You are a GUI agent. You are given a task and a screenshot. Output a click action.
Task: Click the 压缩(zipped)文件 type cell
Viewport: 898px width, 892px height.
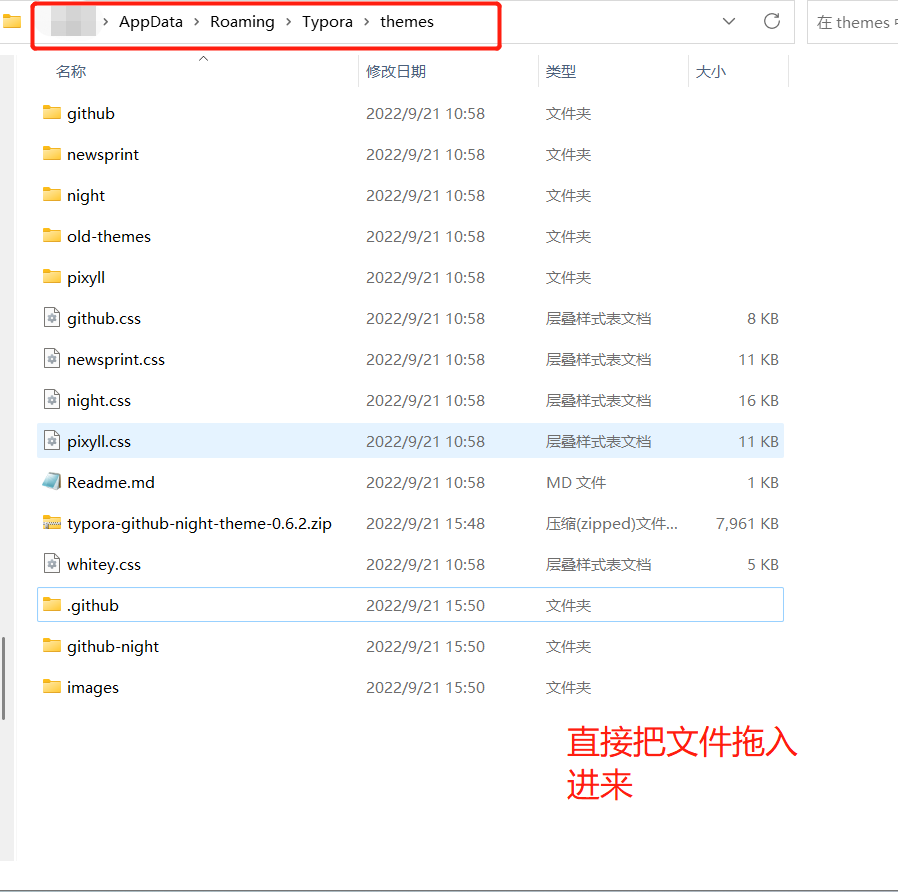pos(612,523)
